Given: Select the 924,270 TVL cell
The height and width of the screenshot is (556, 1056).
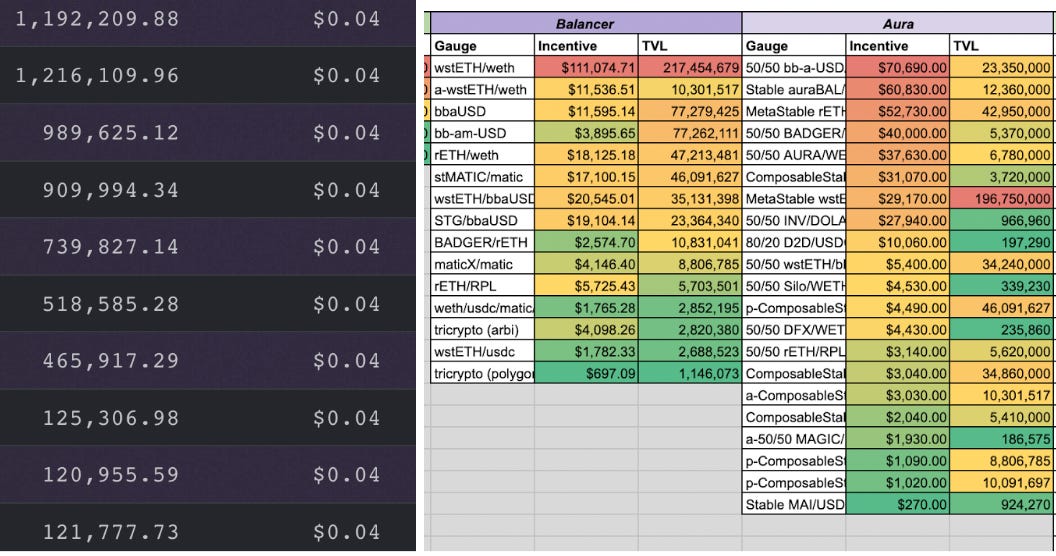Looking at the screenshot, I should (x=1002, y=504).
